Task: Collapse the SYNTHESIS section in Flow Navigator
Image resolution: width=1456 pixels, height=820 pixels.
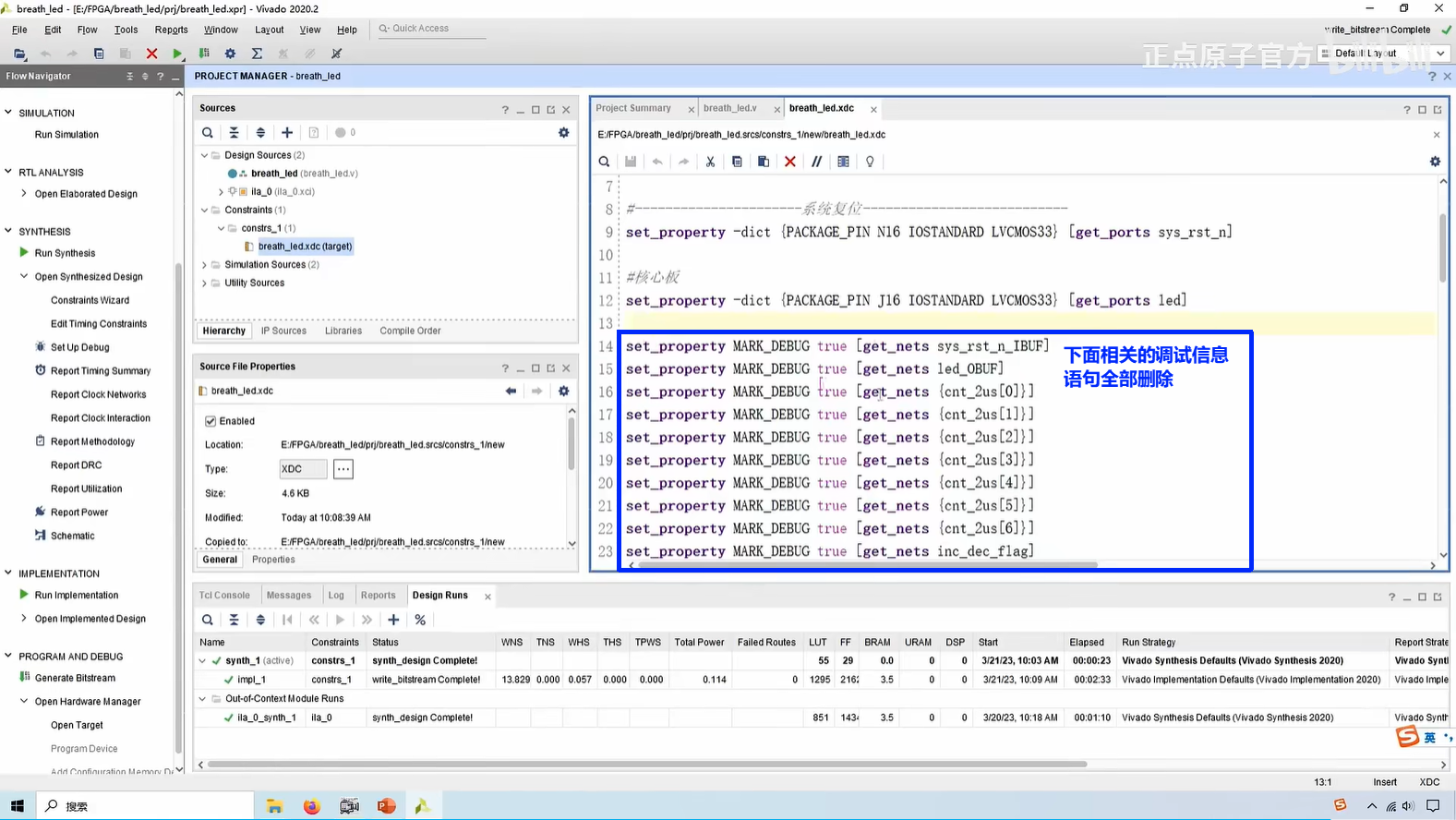Action: 8,231
